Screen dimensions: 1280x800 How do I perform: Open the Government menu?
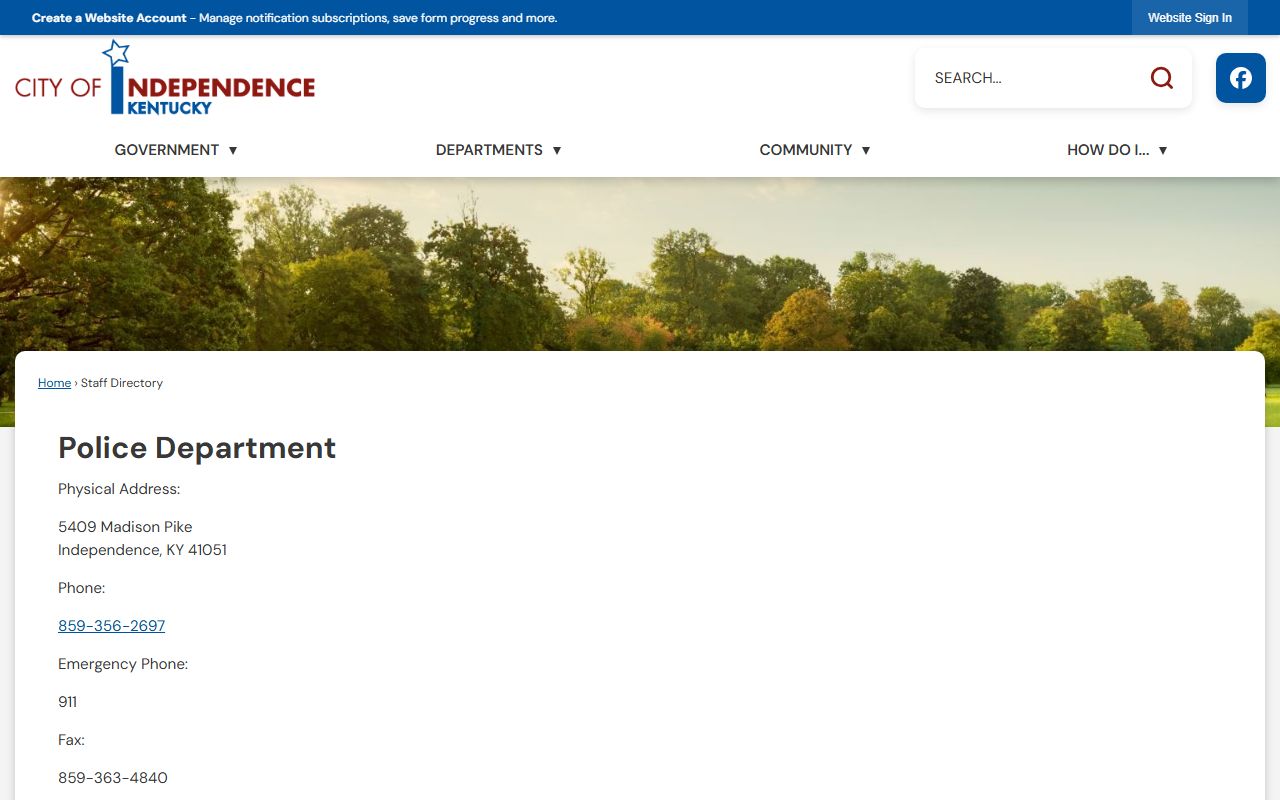[x=166, y=150]
